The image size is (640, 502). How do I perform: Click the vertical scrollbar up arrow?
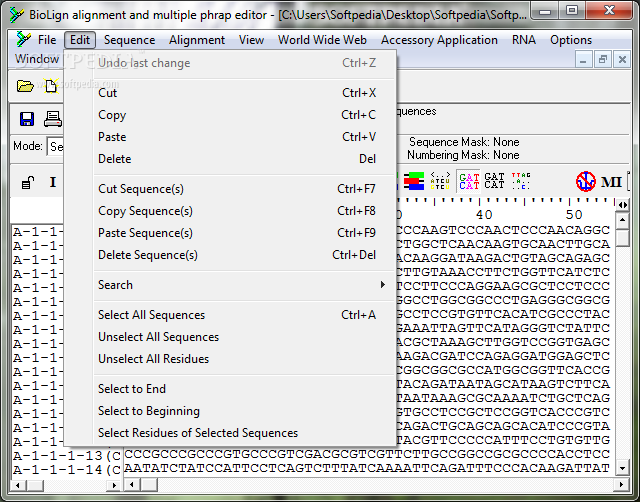(623, 221)
